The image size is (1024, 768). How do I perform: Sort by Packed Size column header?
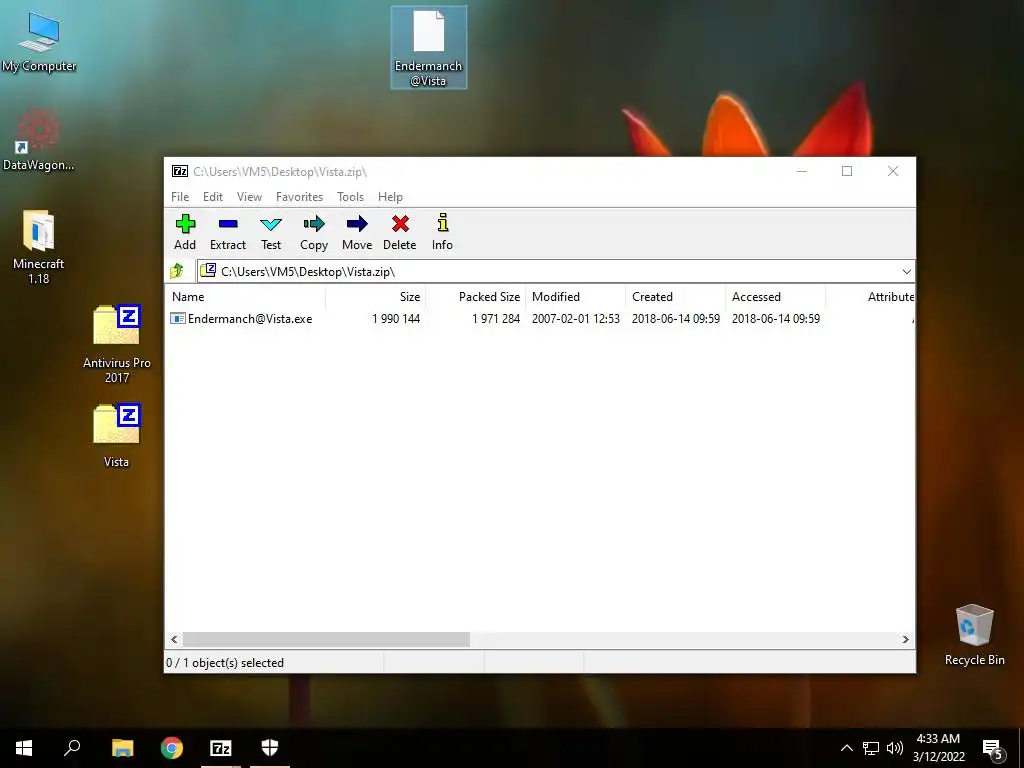[475, 296]
